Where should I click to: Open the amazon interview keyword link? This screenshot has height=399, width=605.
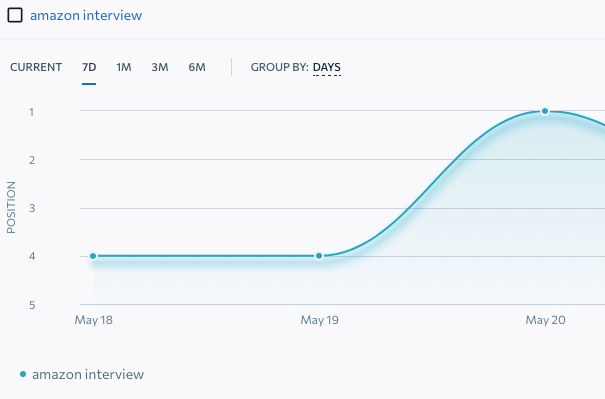pyautogui.click(x=86, y=15)
